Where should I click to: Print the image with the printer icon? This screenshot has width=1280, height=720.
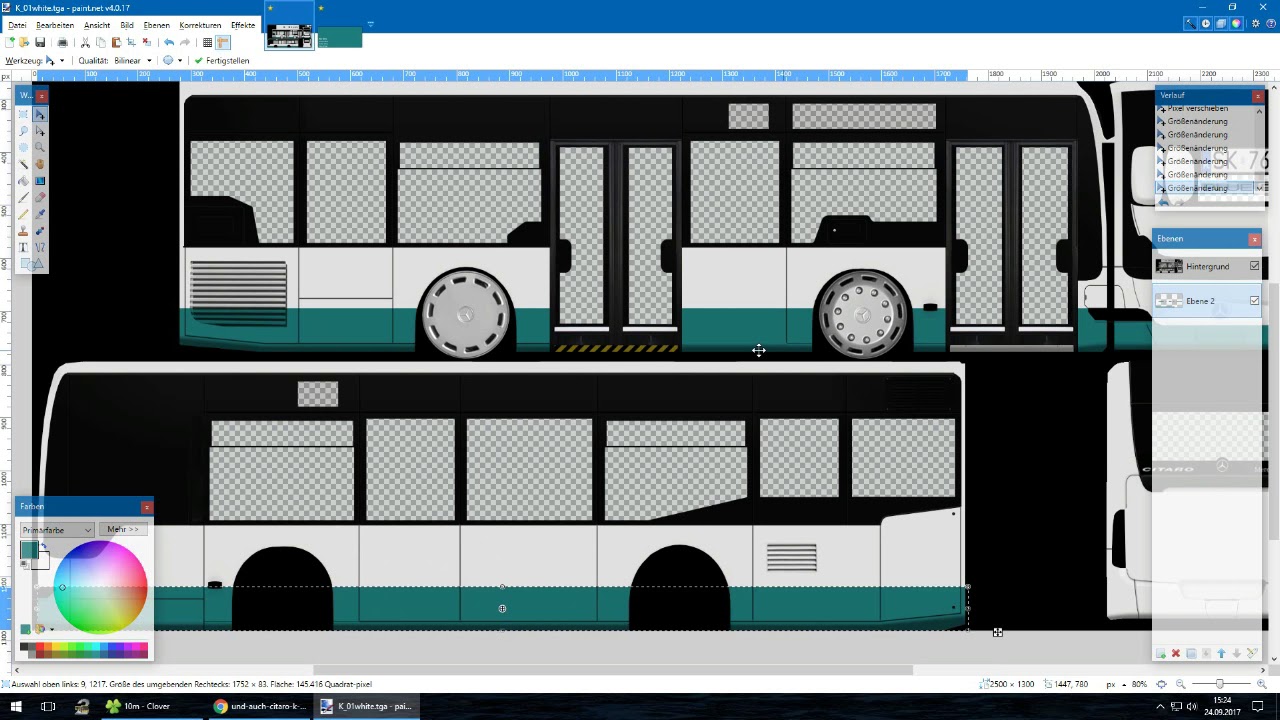(x=62, y=42)
